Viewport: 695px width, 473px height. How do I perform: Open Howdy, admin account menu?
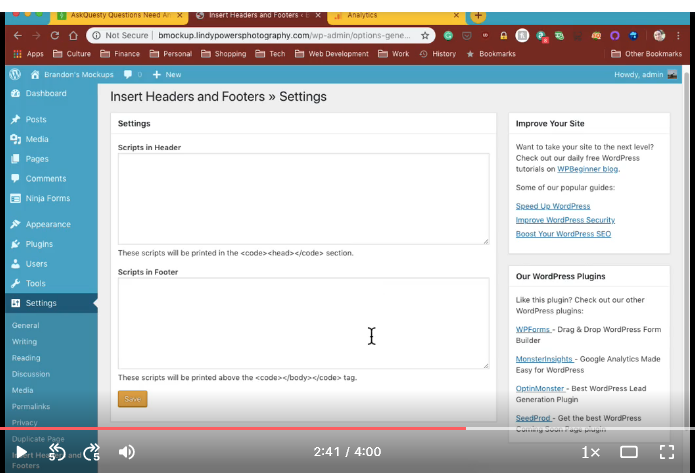click(x=645, y=74)
